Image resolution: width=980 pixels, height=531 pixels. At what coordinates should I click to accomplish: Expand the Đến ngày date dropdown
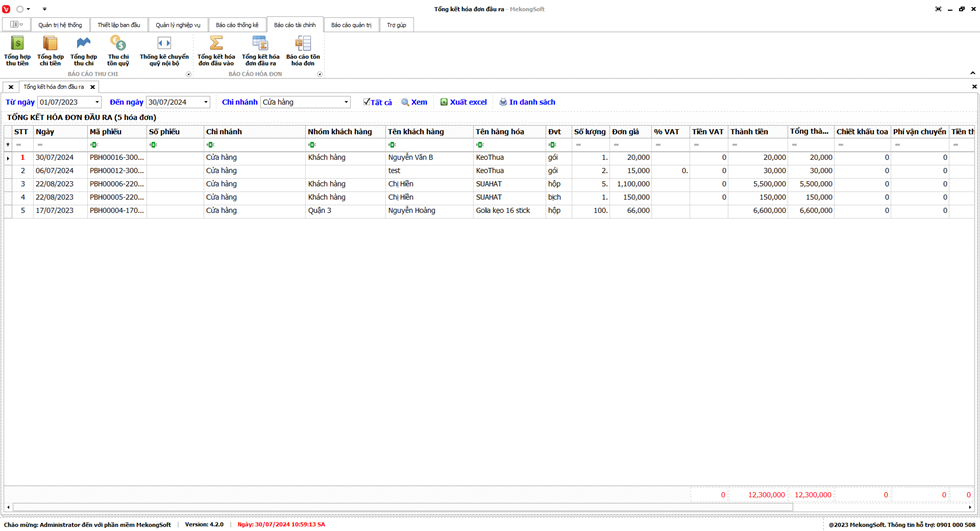click(x=205, y=102)
